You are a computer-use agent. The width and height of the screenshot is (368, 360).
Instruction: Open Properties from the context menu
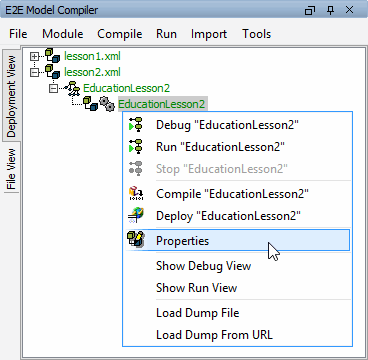[x=237, y=240]
